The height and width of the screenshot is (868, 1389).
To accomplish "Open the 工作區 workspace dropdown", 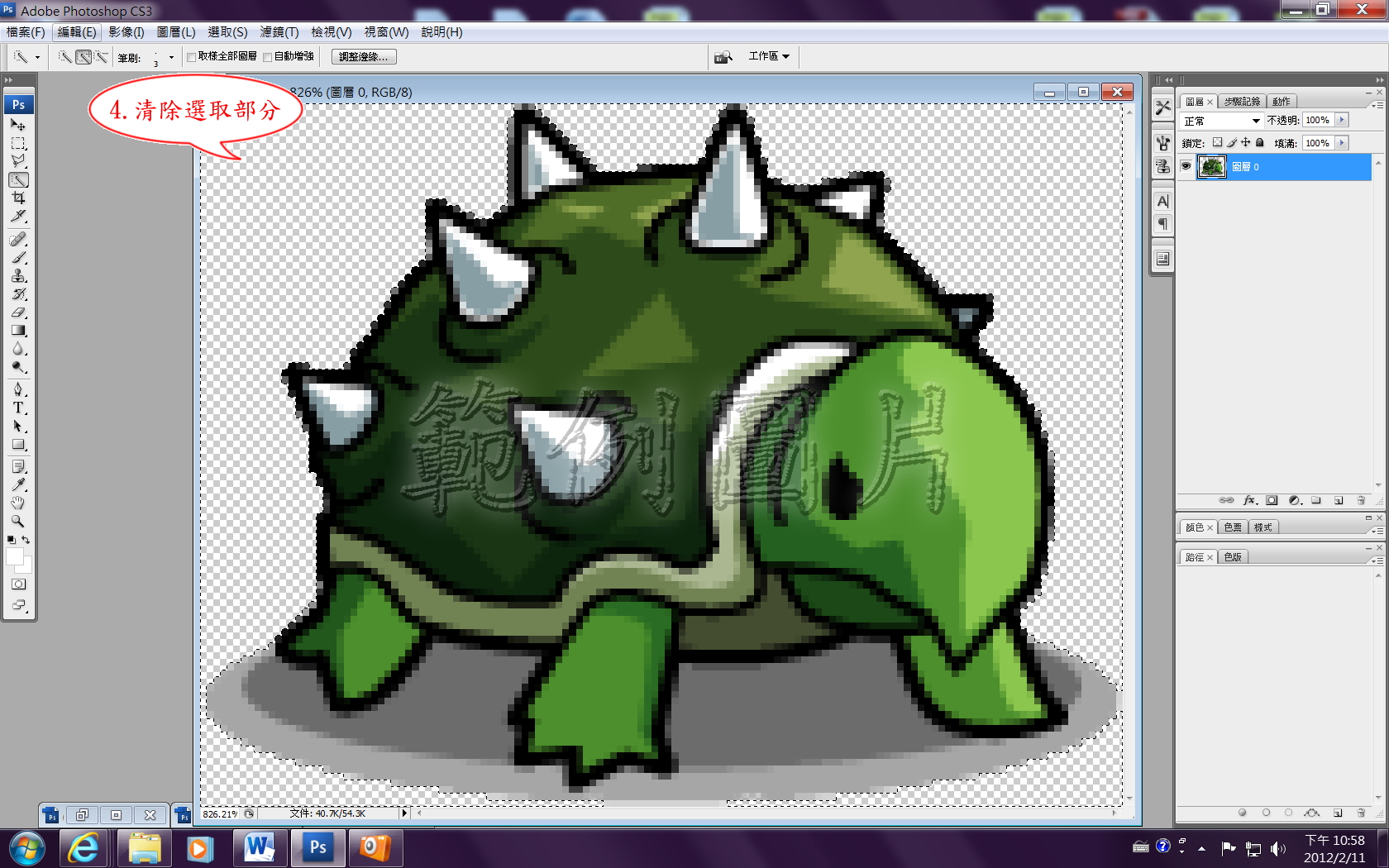I will coord(769,56).
